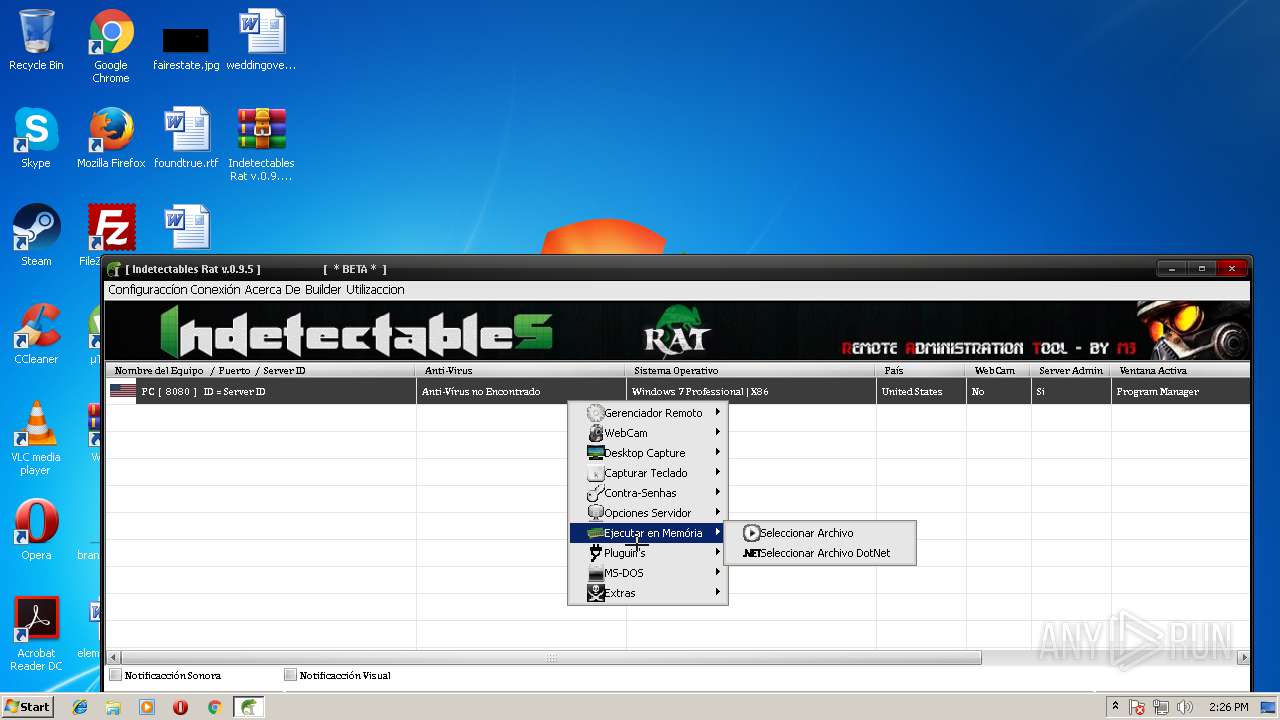Click the horizontal scrollbar thumb in the list

[551, 658]
